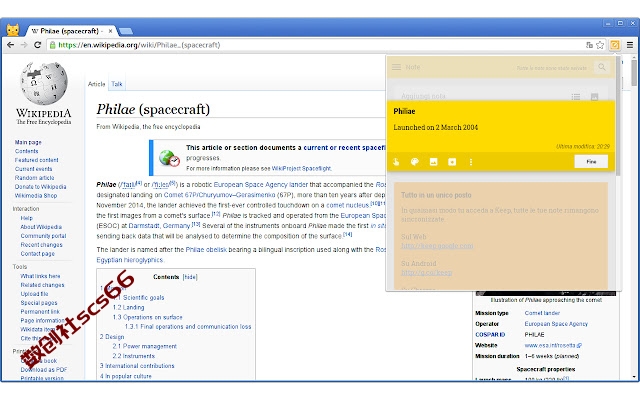The width and height of the screenshot is (640, 400).
Task: Click the cat icon left of tab
Action: 13,30
